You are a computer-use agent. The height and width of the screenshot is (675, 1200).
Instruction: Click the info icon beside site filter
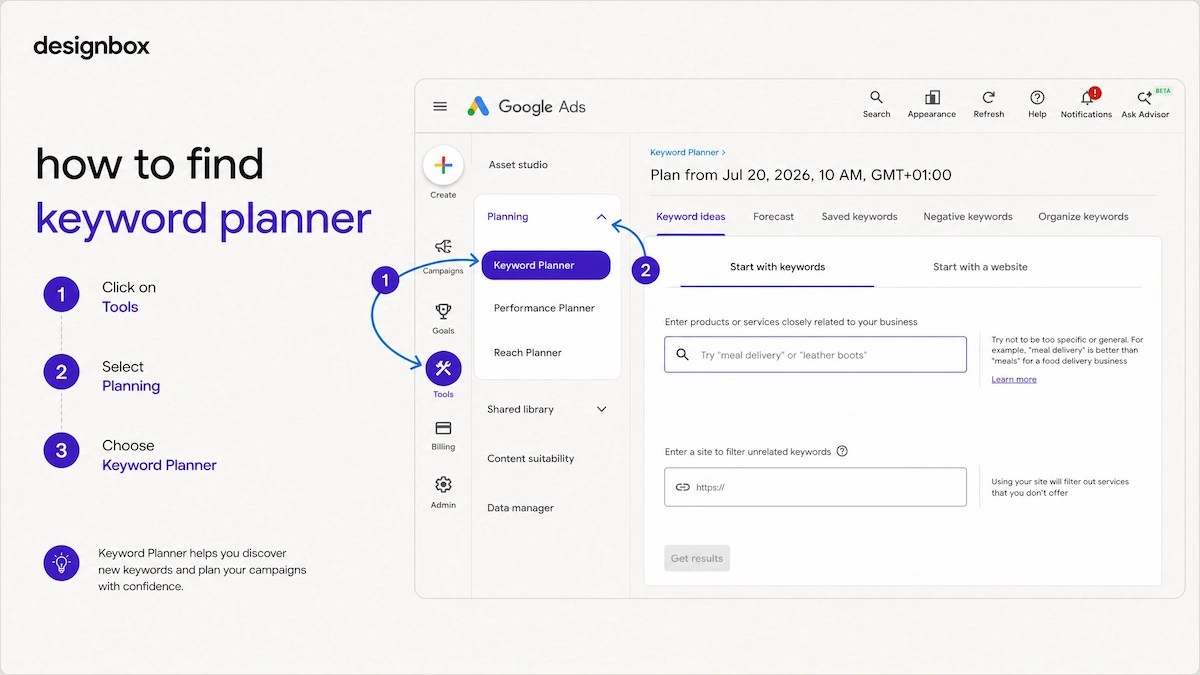(842, 451)
